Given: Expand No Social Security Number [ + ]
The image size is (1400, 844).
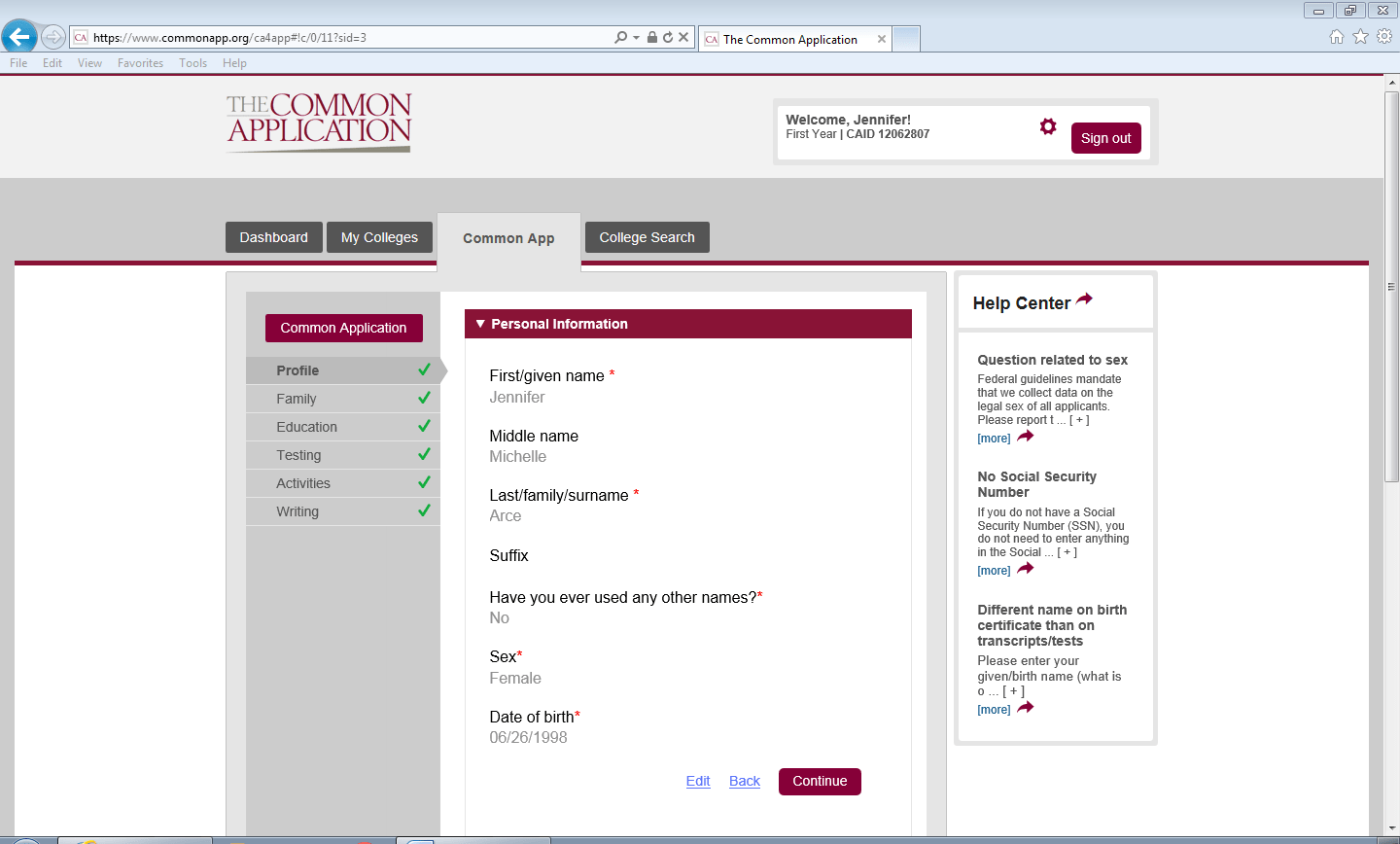Looking at the screenshot, I should click(x=1067, y=552).
